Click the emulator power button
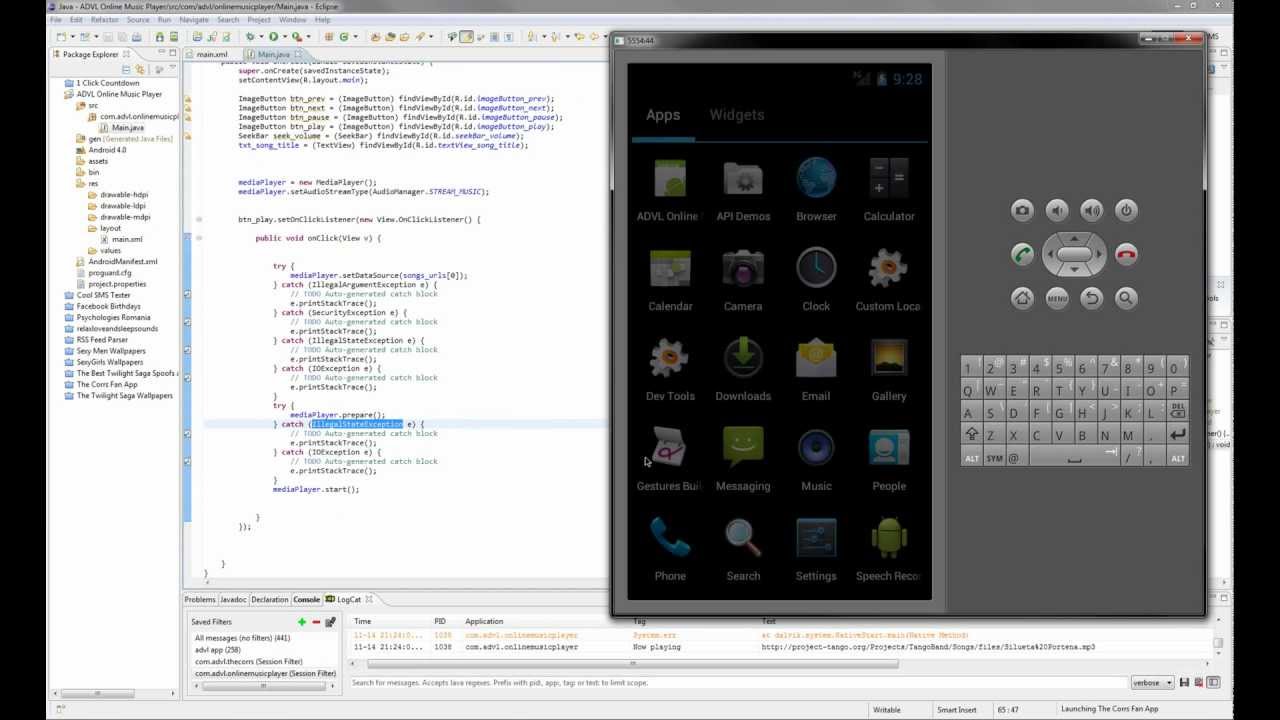This screenshot has height=720, width=1280. [1126, 210]
